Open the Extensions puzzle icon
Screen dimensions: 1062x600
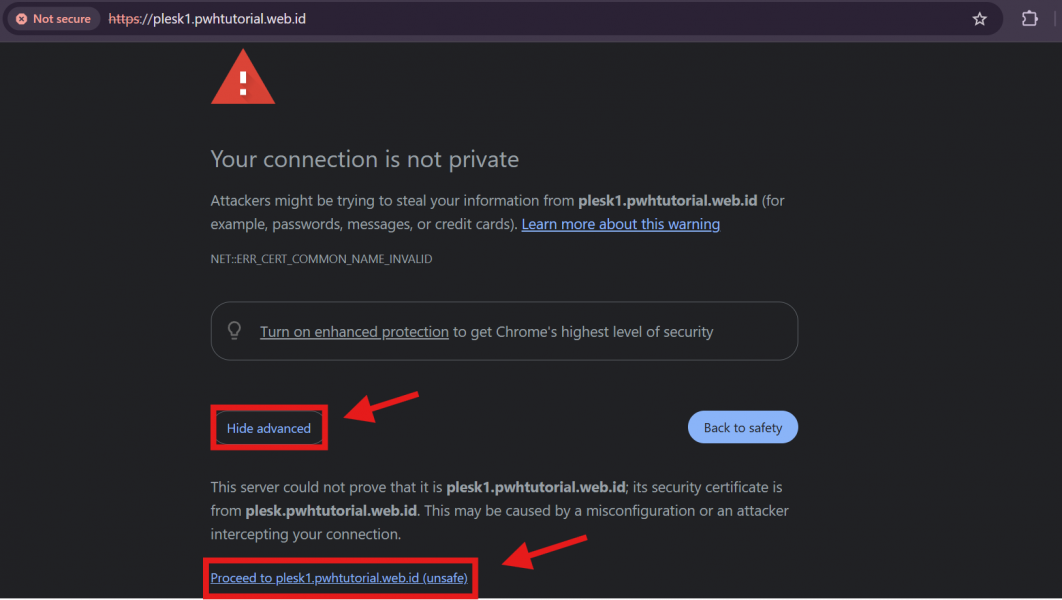pos(1029,19)
